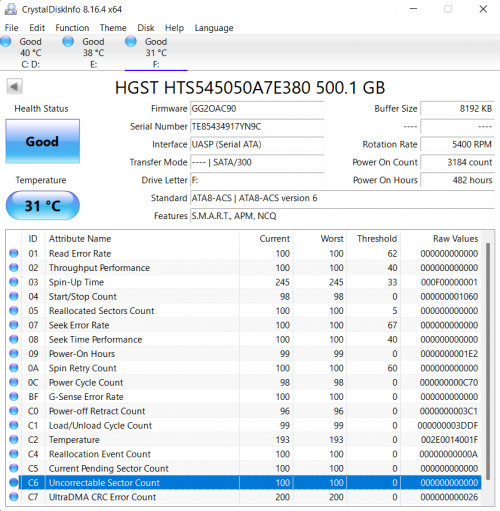The width and height of the screenshot is (500, 511).
Task: Click the Current column header
Action: [x=266, y=239]
